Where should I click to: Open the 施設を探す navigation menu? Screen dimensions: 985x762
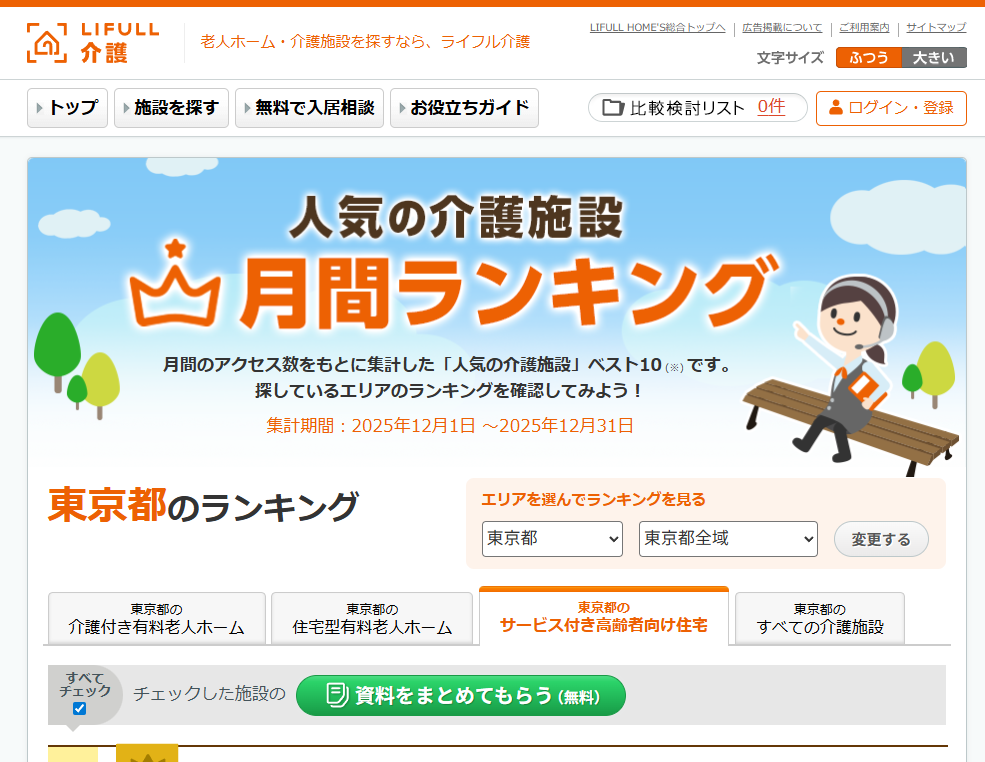(x=172, y=108)
